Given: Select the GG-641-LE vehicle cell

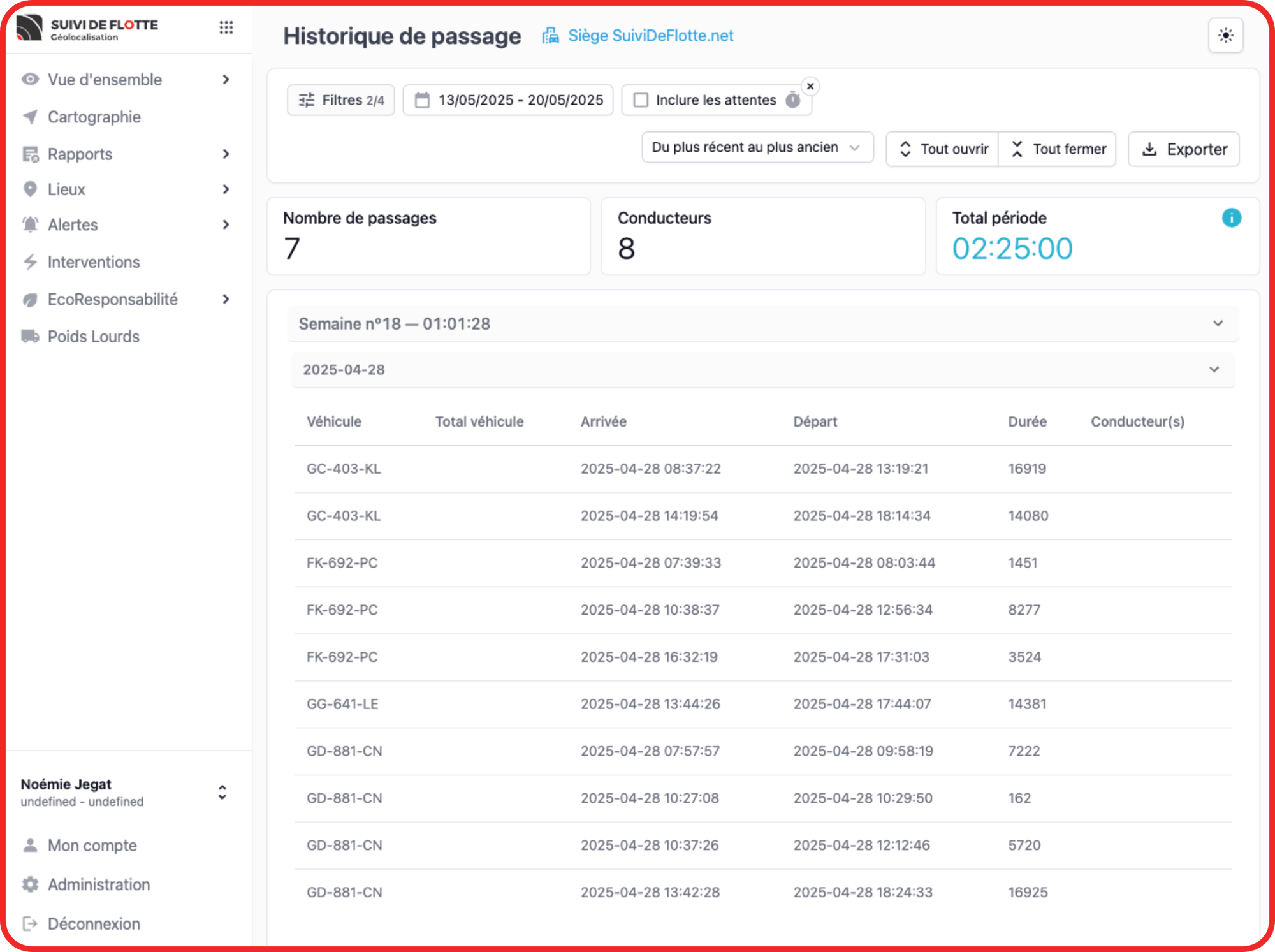Looking at the screenshot, I should [x=342, y=704].
